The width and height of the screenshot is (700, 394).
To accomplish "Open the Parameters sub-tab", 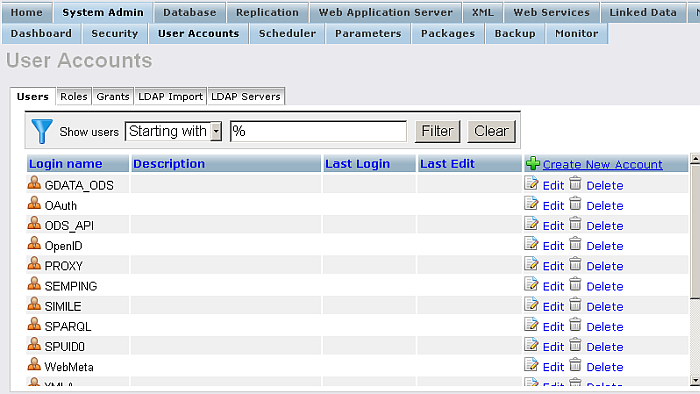I will pyautogui.click(x=368, y=33).
